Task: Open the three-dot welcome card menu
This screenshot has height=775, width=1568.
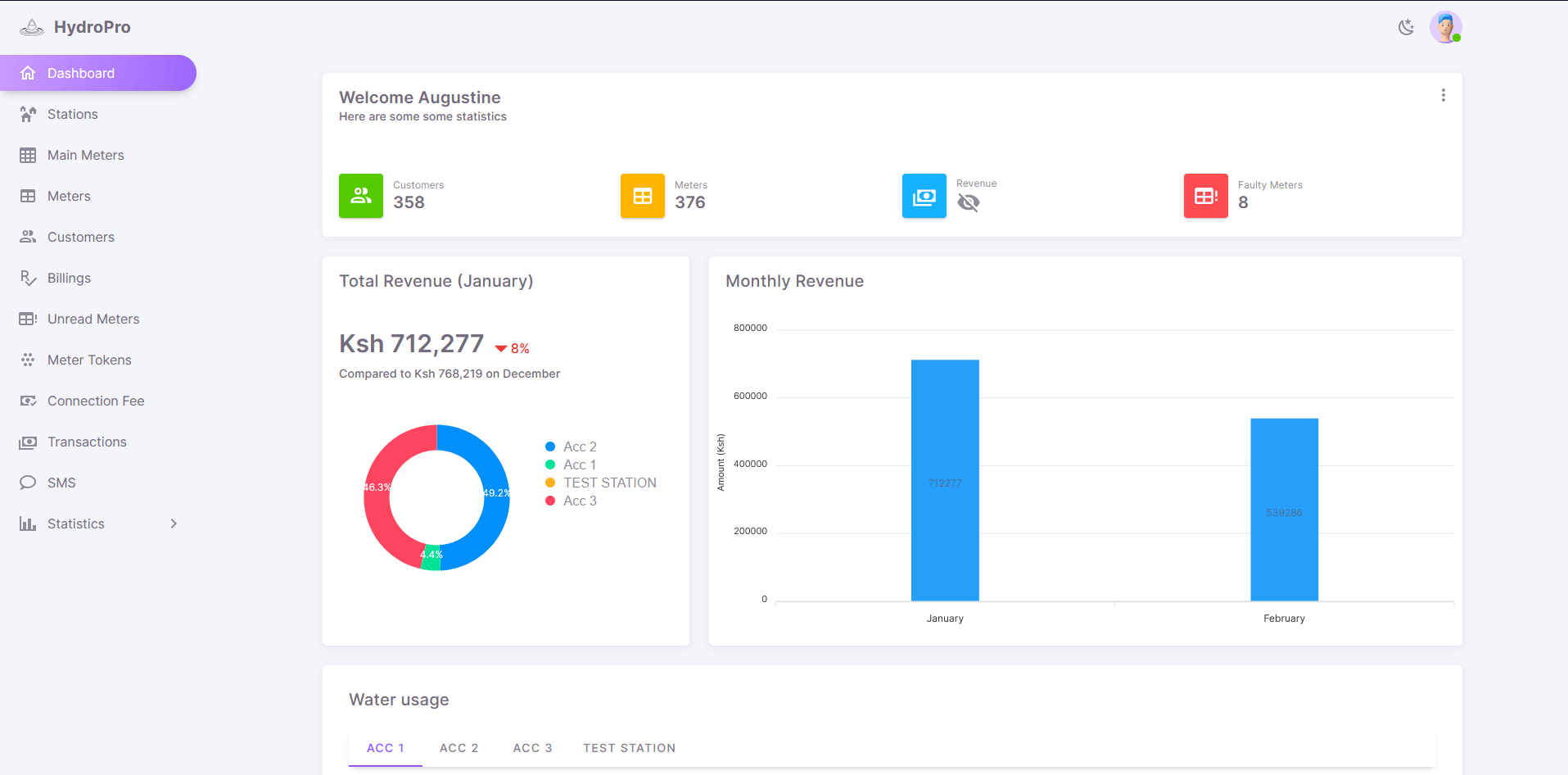Action: 1443,96
